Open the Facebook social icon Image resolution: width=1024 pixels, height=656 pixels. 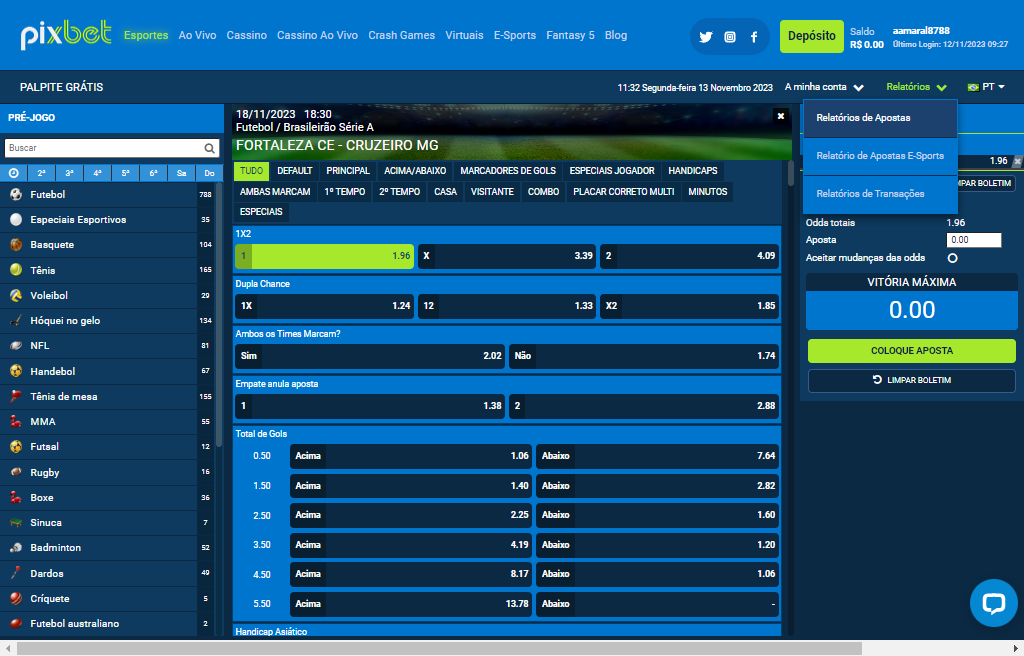(754, 37)
